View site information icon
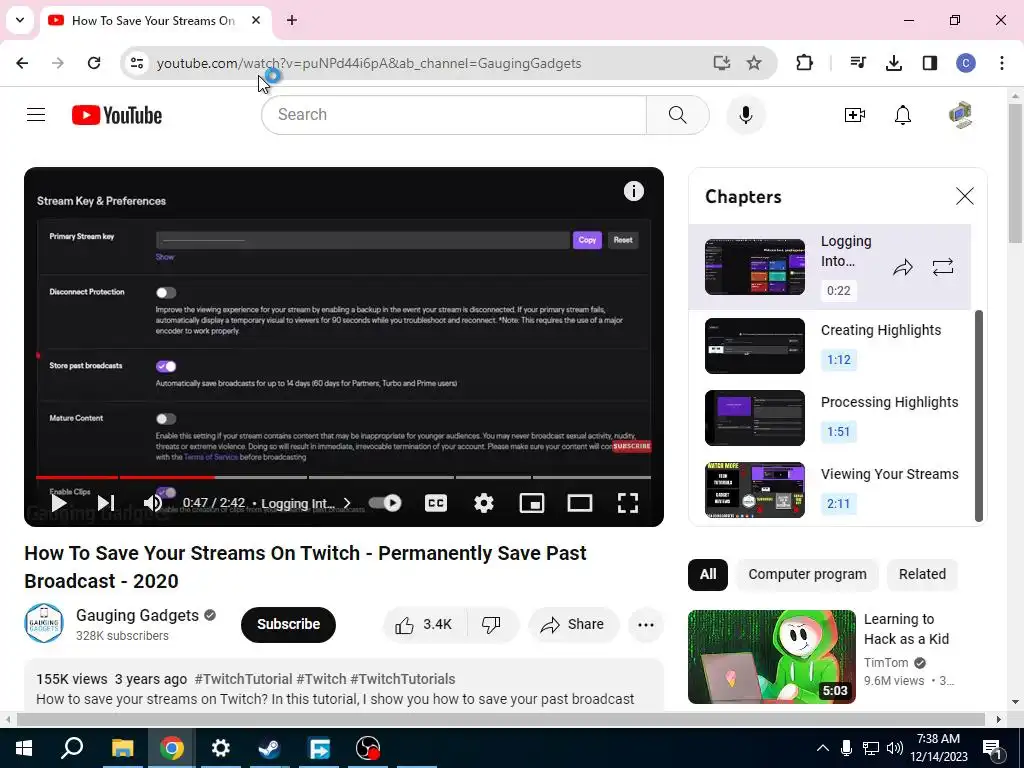Viewport: 1024px width, 768px height. tap(137, 63)
